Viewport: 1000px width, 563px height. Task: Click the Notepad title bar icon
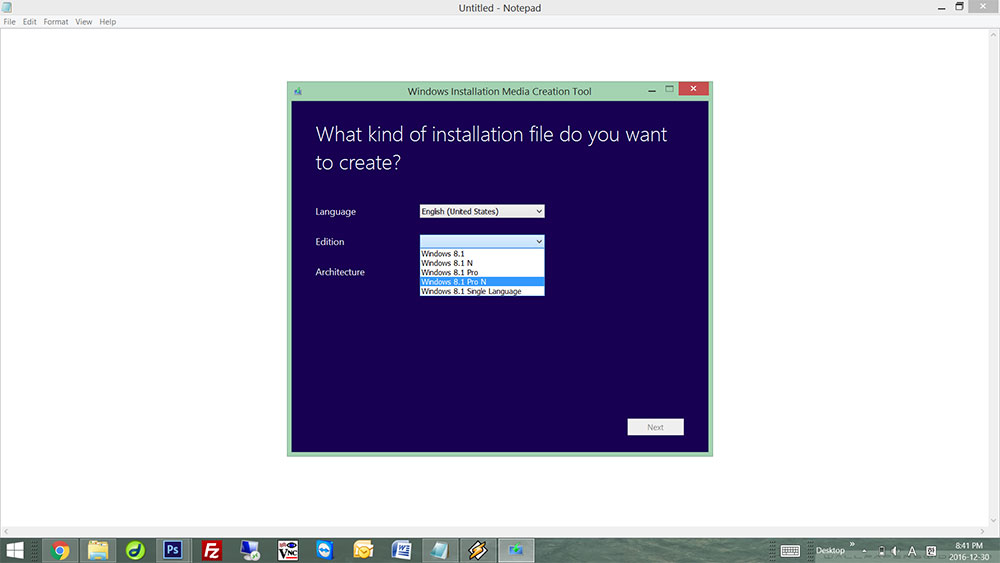click(x=7, y=8)
